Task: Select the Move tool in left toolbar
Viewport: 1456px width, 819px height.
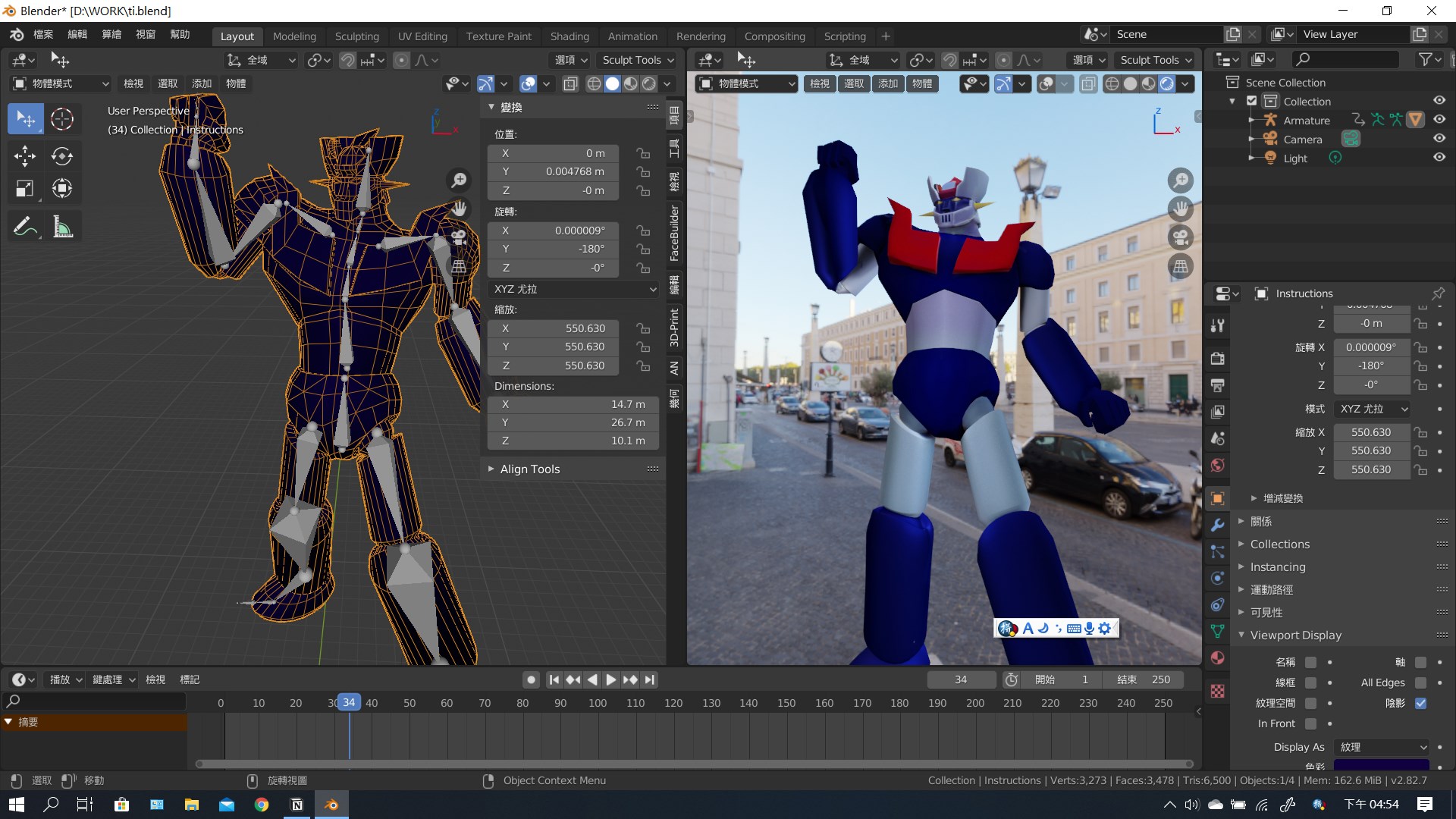Action: (24, 156)
